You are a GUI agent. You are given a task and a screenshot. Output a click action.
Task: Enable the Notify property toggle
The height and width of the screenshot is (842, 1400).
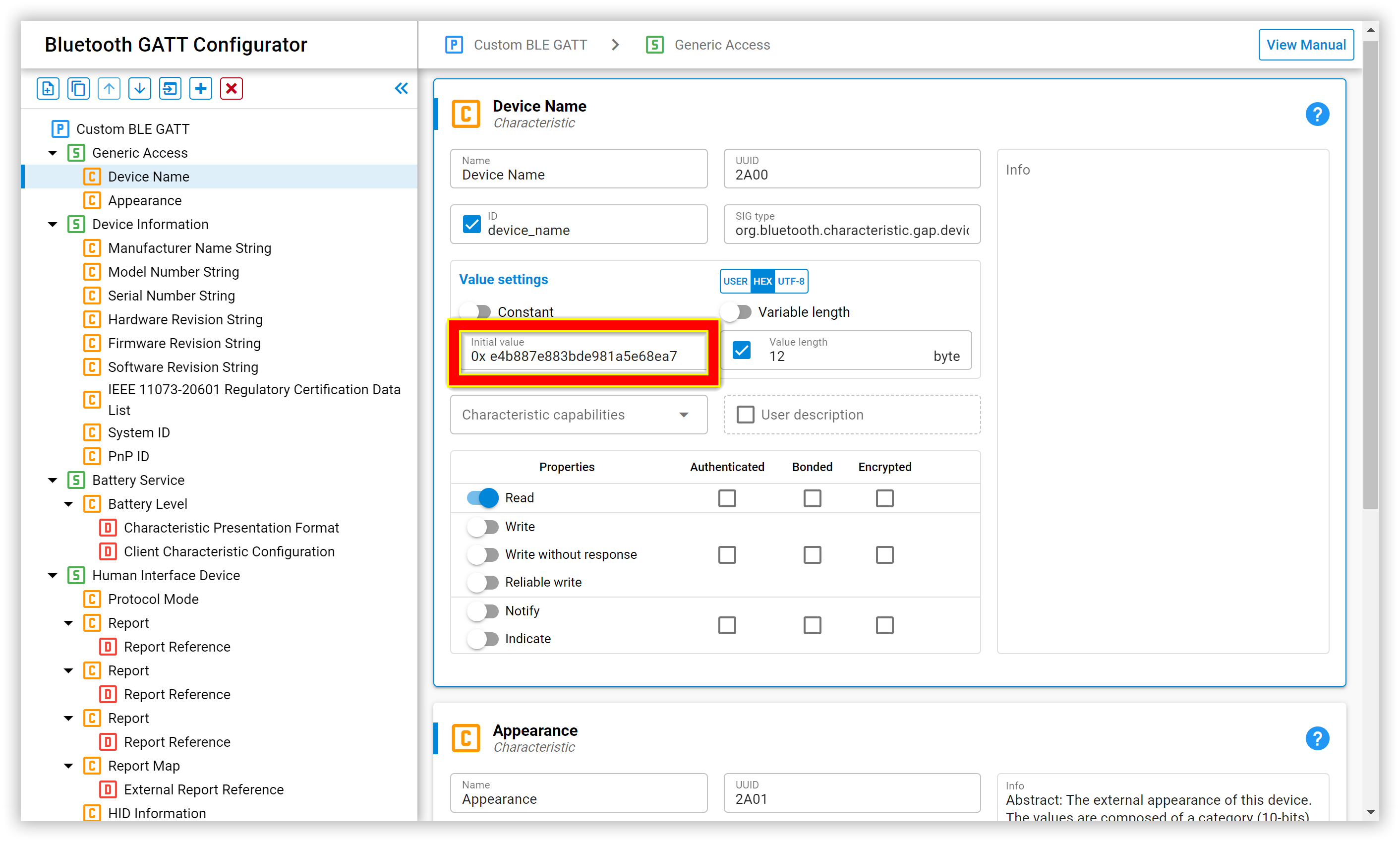[x=482, y=611]
